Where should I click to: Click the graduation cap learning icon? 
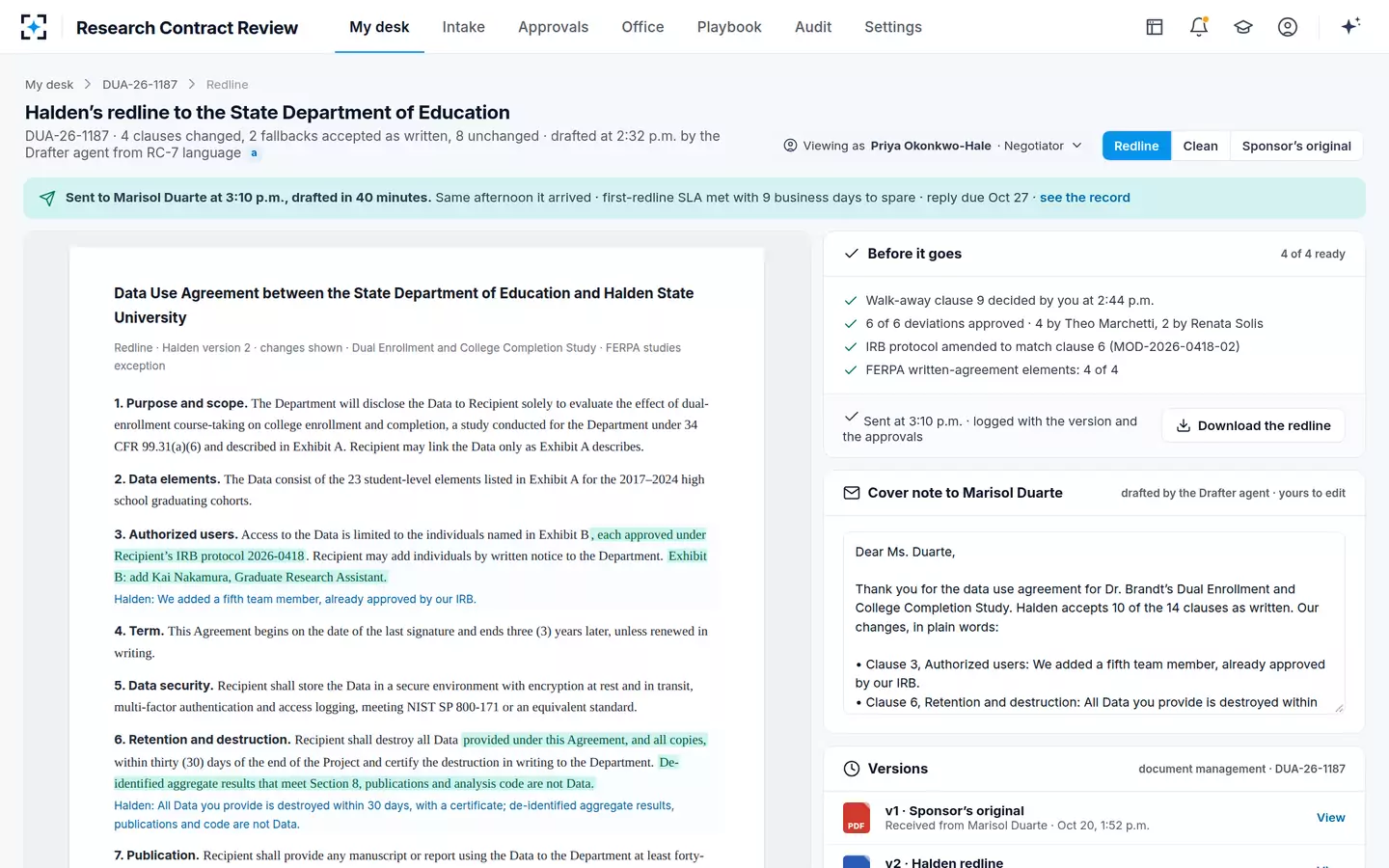(1243, 27)
